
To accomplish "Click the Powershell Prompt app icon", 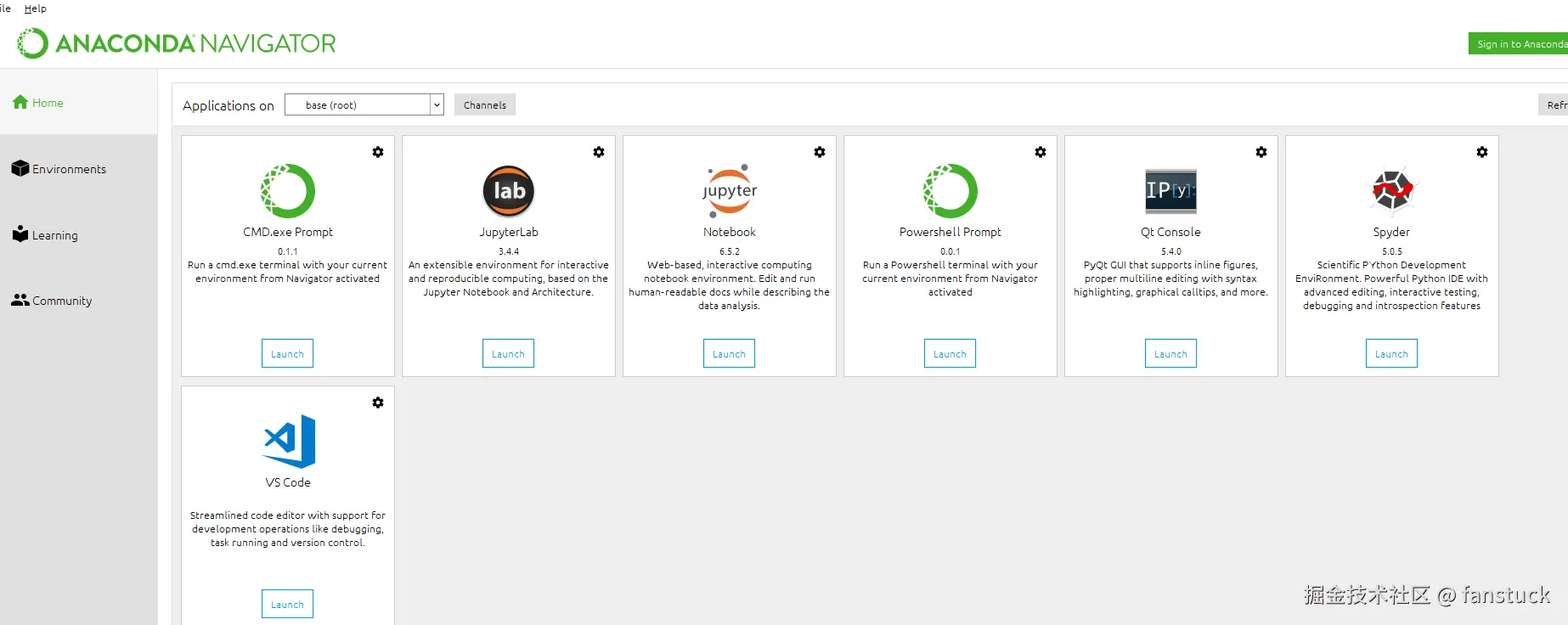I will (x=950, y=191).
